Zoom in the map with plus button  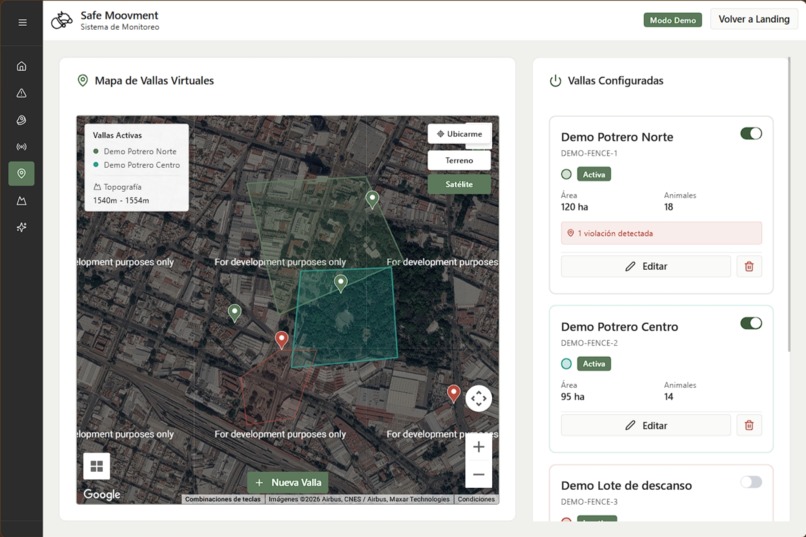click(479, 447)
